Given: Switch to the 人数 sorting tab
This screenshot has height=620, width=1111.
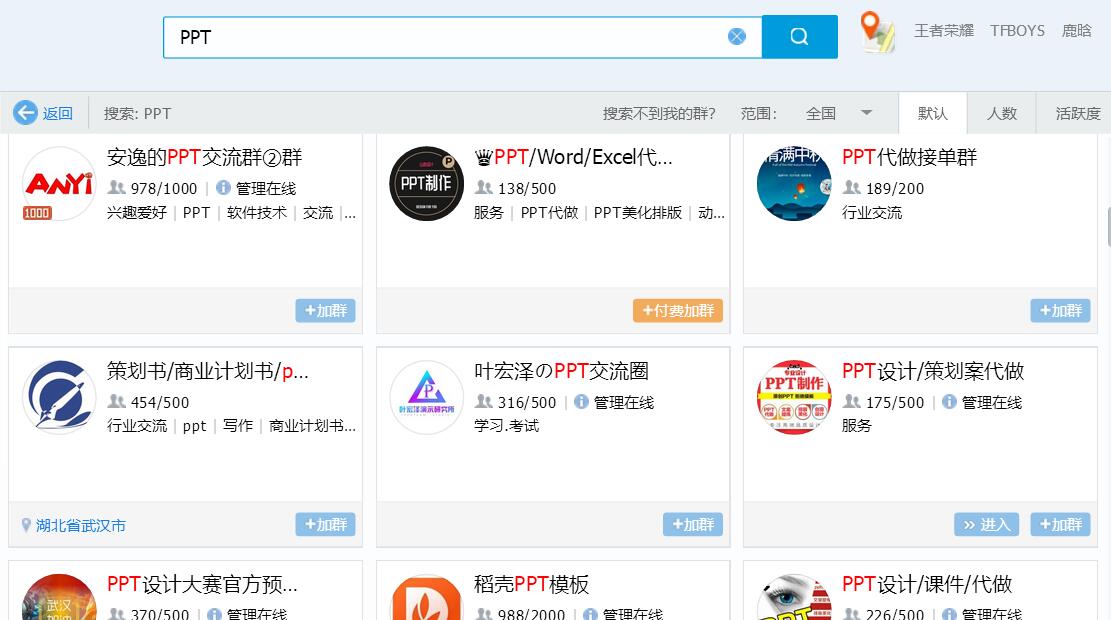Looking at the screenshot, I should [1001, 113].
